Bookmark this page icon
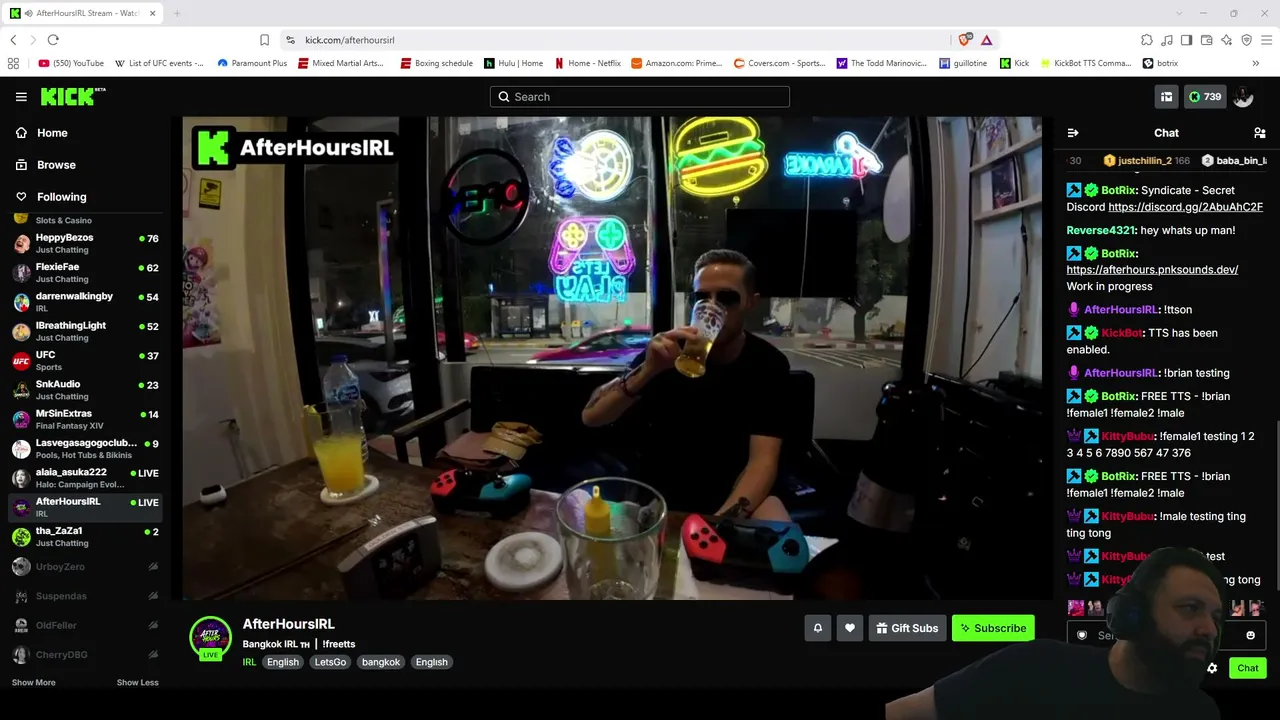The width and height of the screenshot is (1280, 720). coord(264,40)
